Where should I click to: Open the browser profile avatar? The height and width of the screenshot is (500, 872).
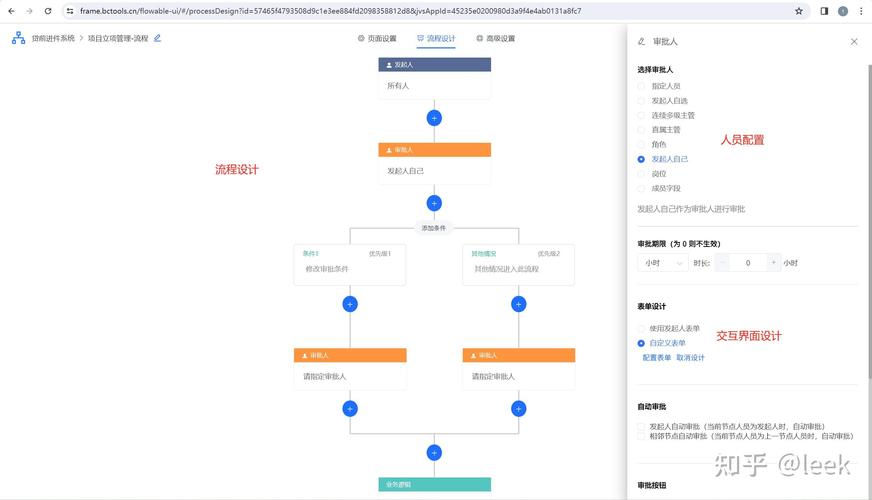[843, 11]
